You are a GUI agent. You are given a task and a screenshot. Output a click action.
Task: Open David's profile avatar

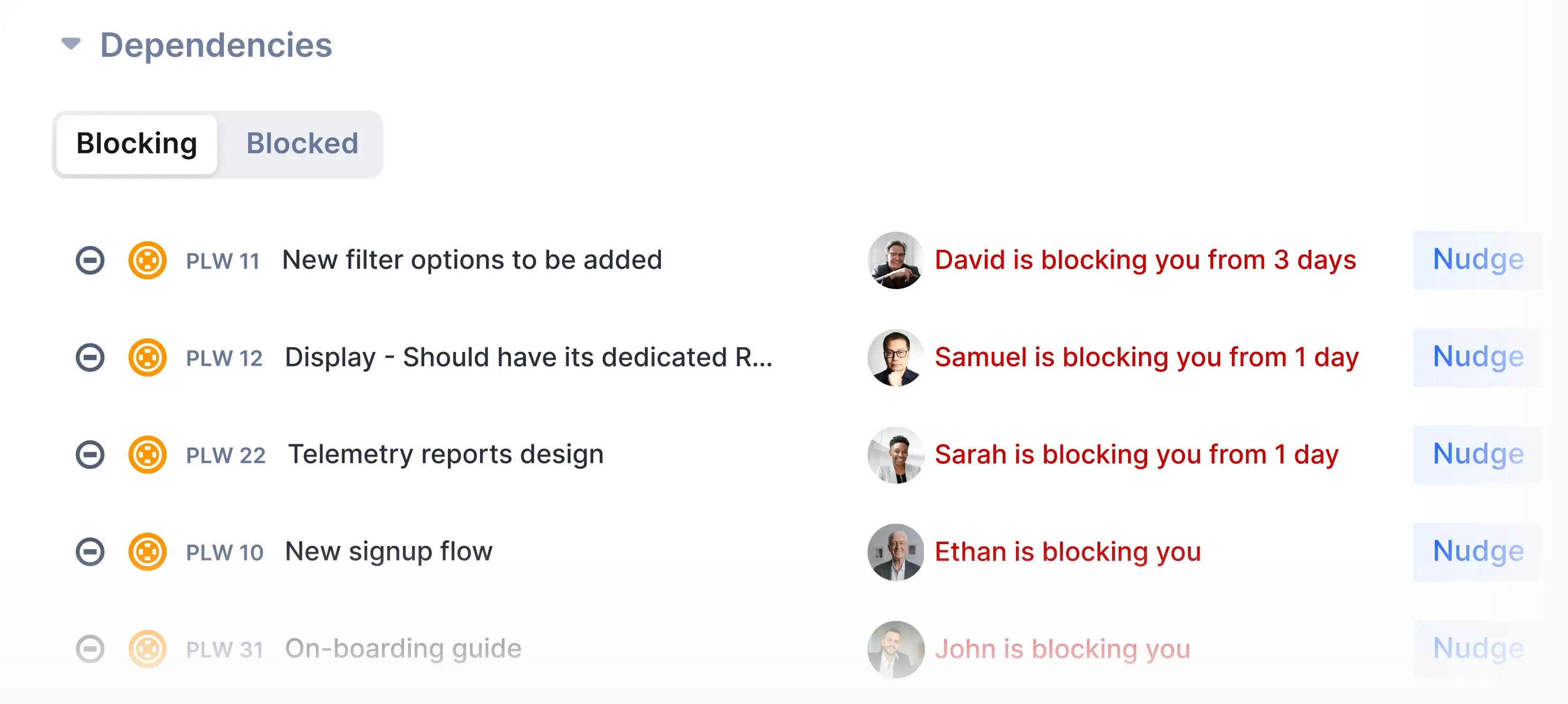pos(895,260)
